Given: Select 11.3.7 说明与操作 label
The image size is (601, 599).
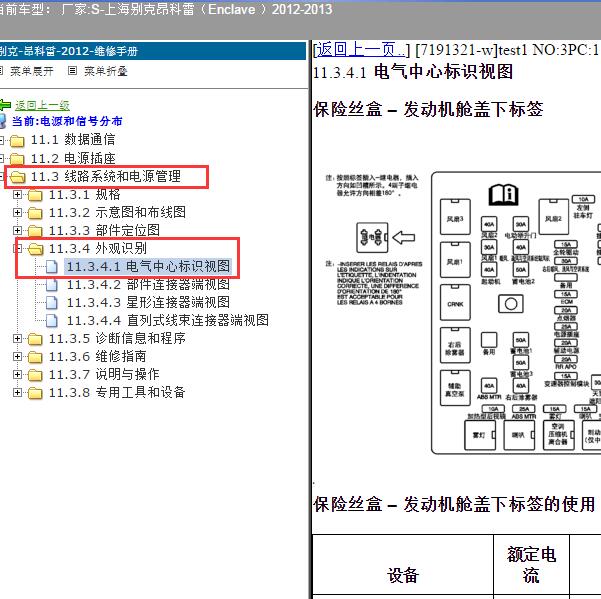Looking at the screenshot, I should click(104, 374).
